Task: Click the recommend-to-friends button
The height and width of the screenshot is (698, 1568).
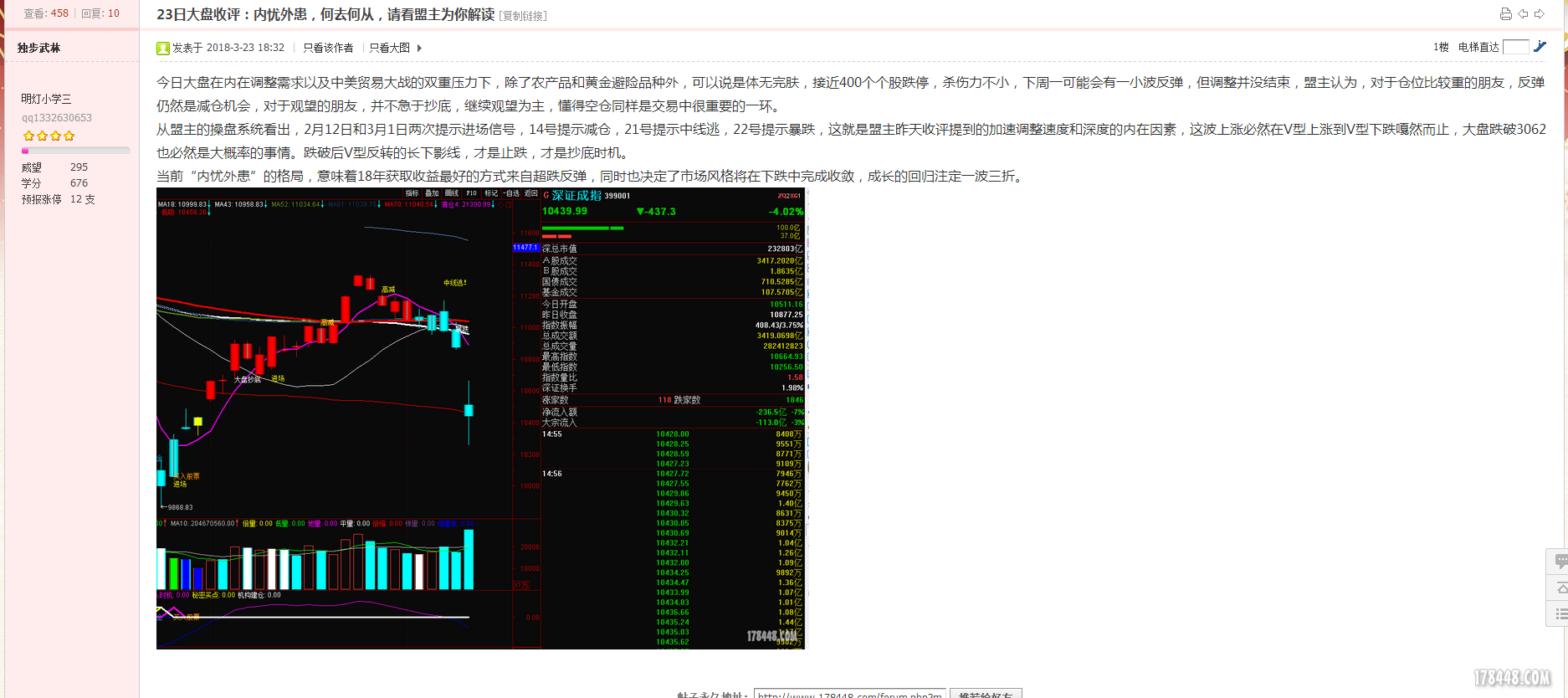Action: coord(986,694)
